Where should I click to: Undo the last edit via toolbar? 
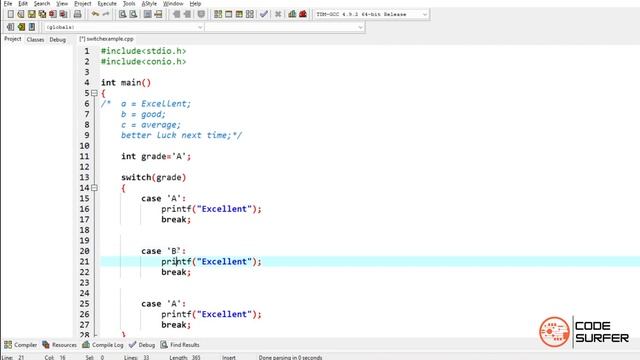[x=95, y=14]
